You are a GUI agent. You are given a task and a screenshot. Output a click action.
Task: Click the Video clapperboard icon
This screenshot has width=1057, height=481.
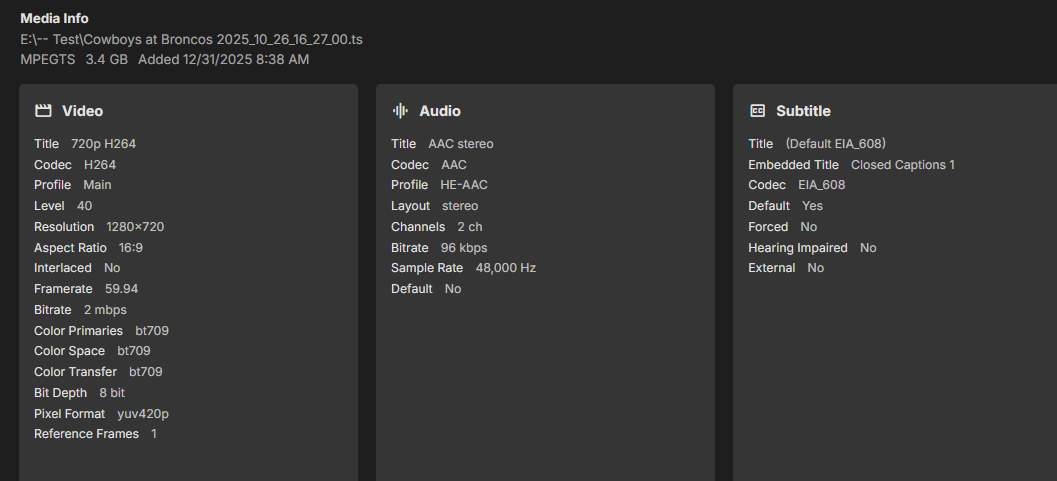coord(43,111)
